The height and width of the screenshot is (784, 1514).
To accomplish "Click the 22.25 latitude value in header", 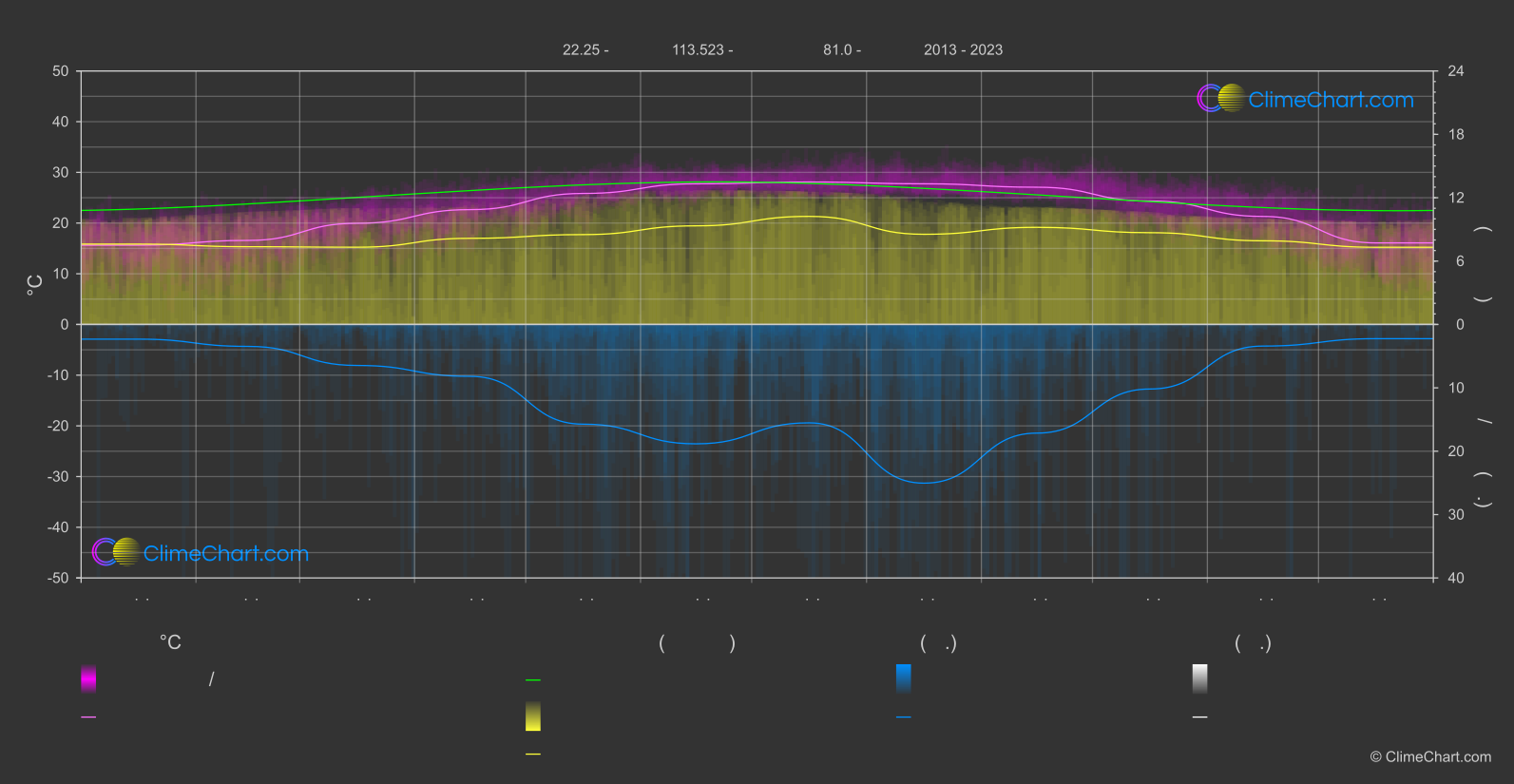I will pyautogui.click(x=581, y=50).
